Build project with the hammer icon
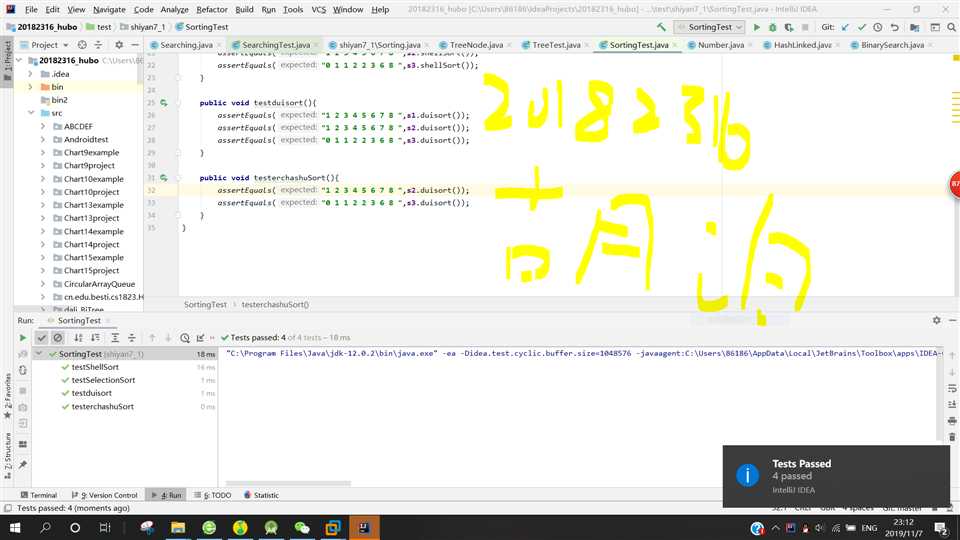 click(661, 27)
